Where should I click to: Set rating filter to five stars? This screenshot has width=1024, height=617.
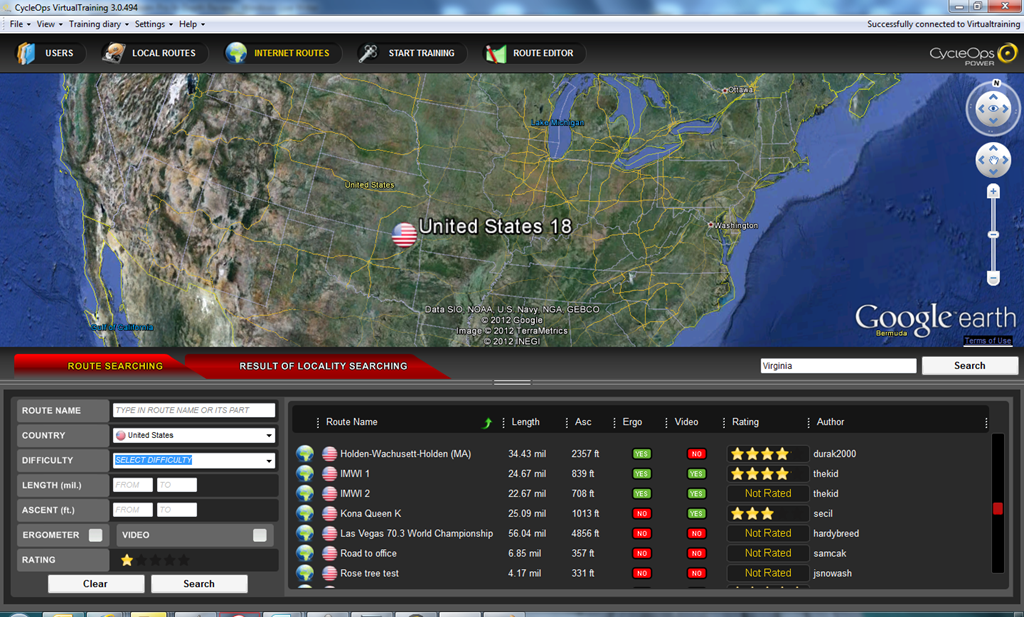click(184, 560)
